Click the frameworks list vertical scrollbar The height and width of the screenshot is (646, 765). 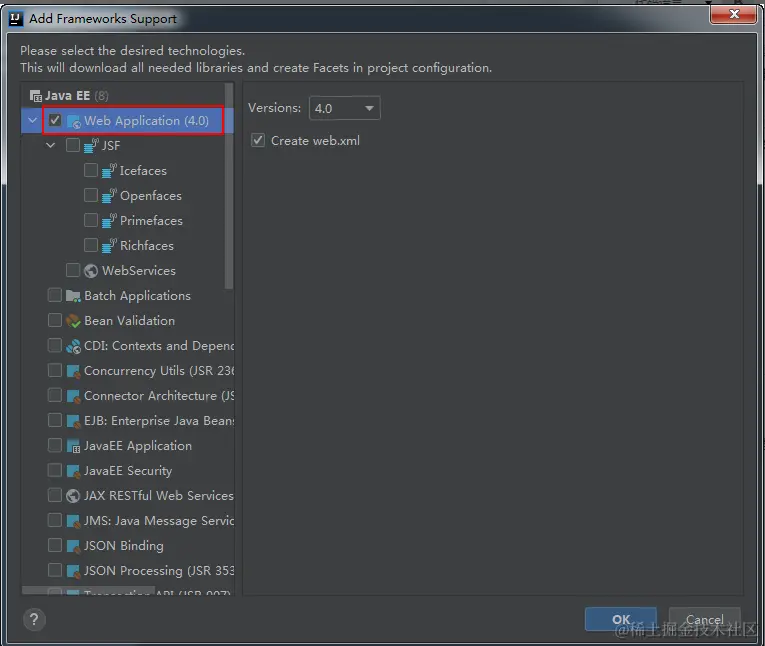coord(229,186)
